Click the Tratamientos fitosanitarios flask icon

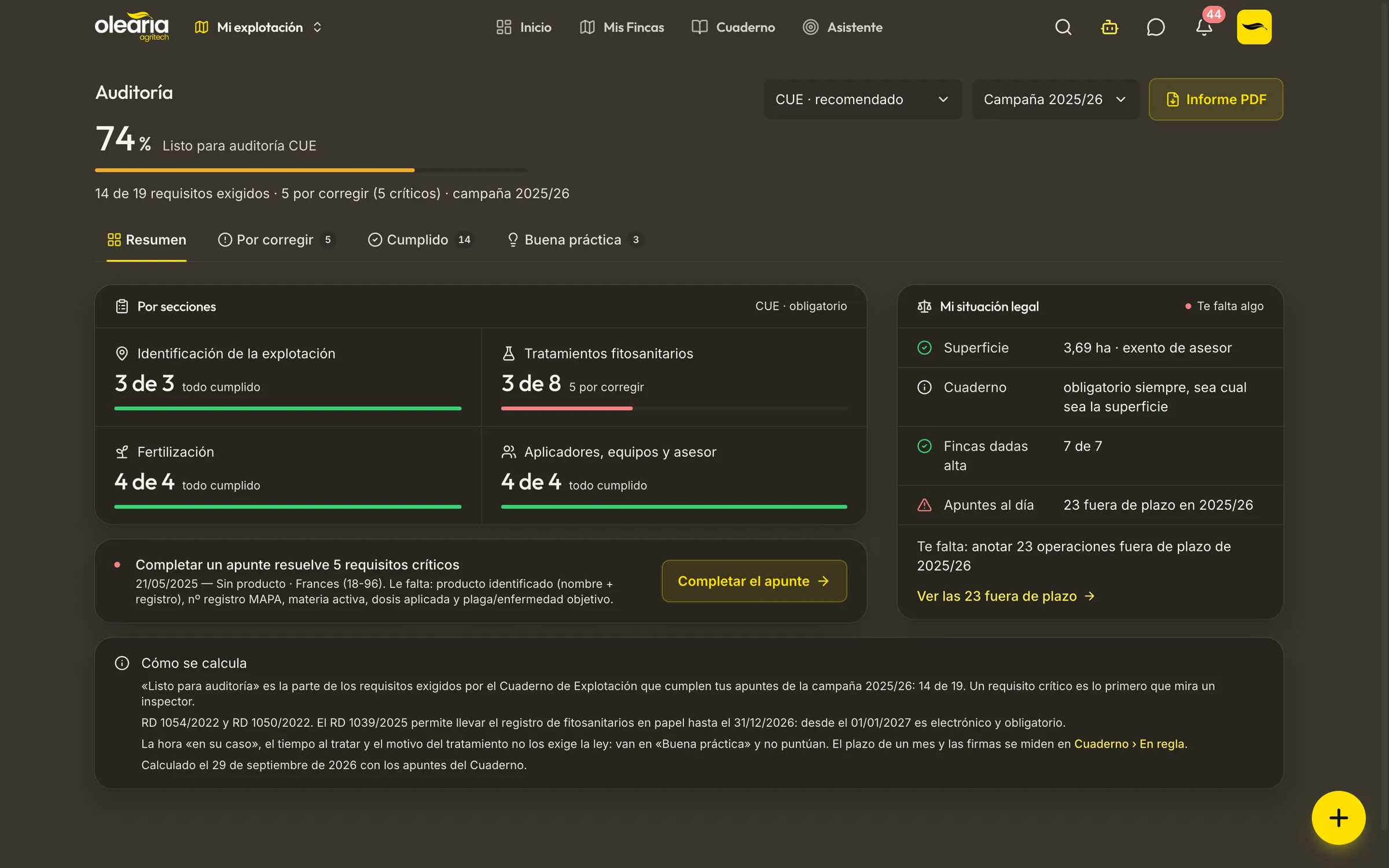point(508,354)
